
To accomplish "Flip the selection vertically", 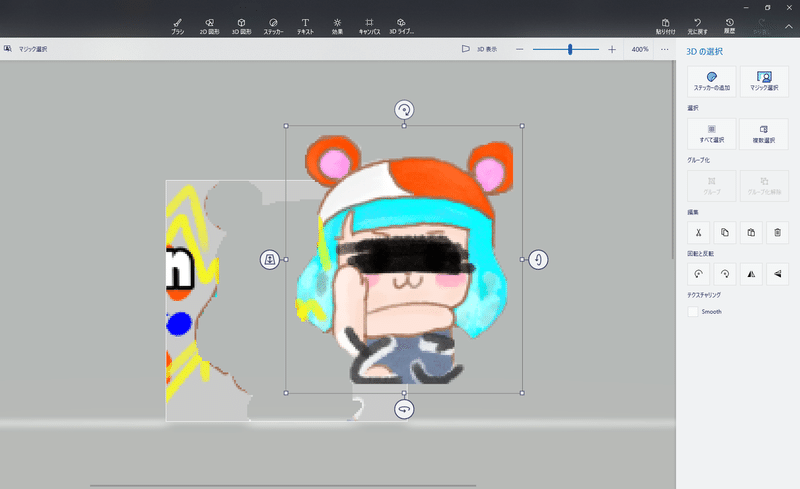I will (x=777, y=274).
